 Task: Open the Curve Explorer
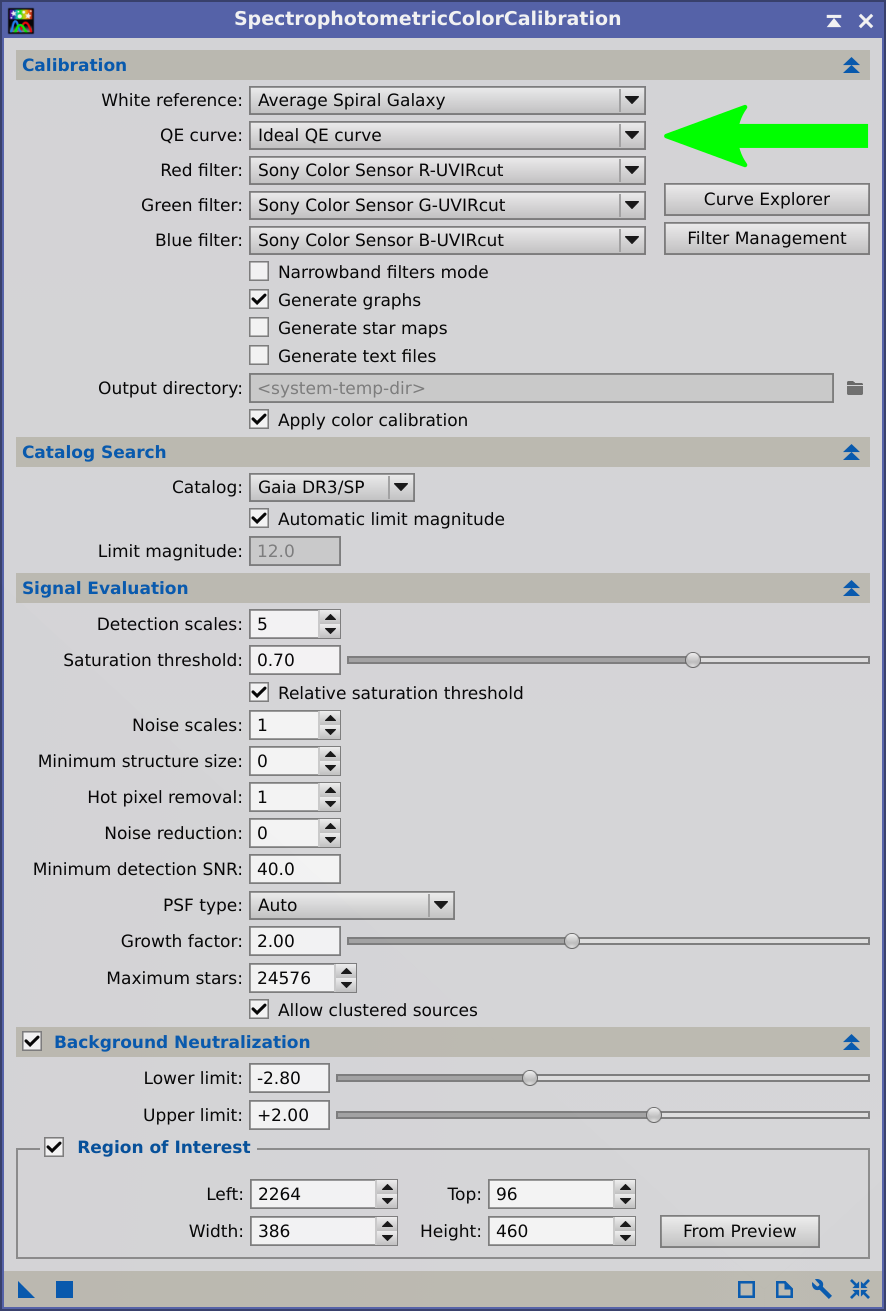(767, 199)
